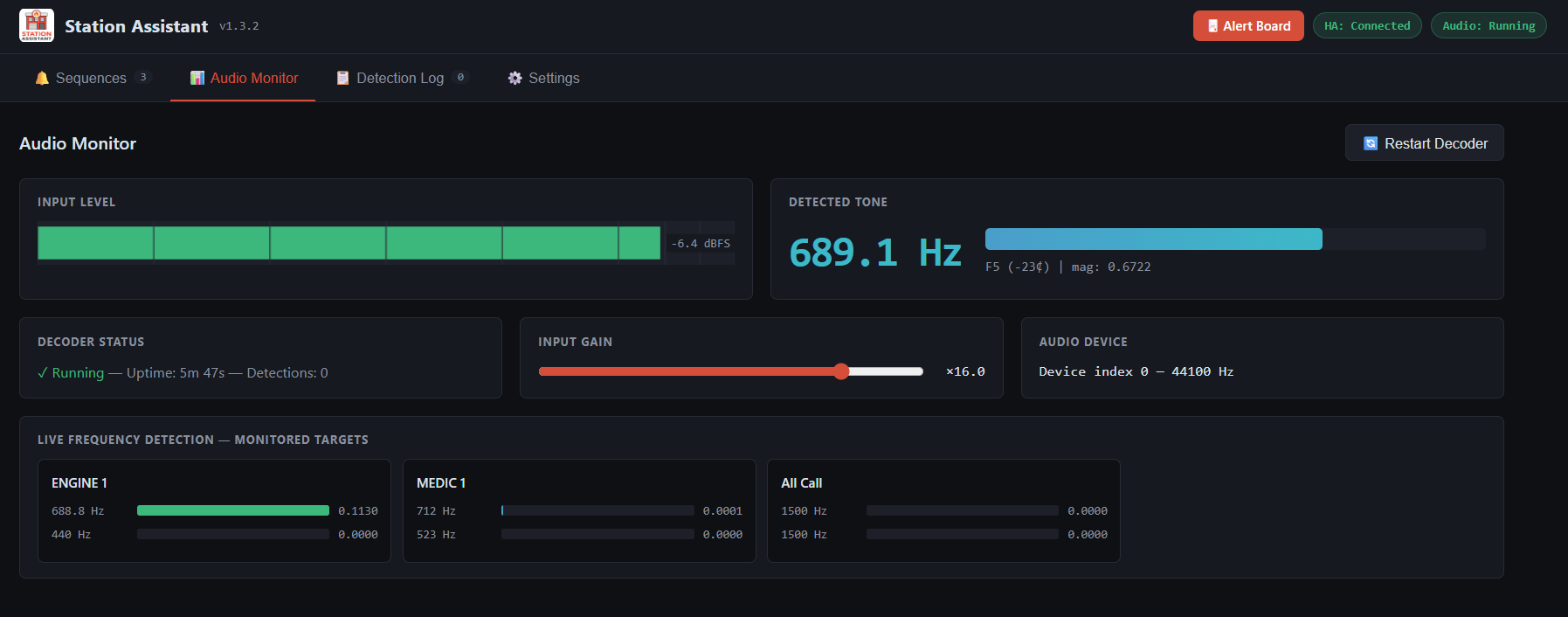1568x617 pixels.
Task: Click the bell icon beside Sequences
Action: [42, 79]
